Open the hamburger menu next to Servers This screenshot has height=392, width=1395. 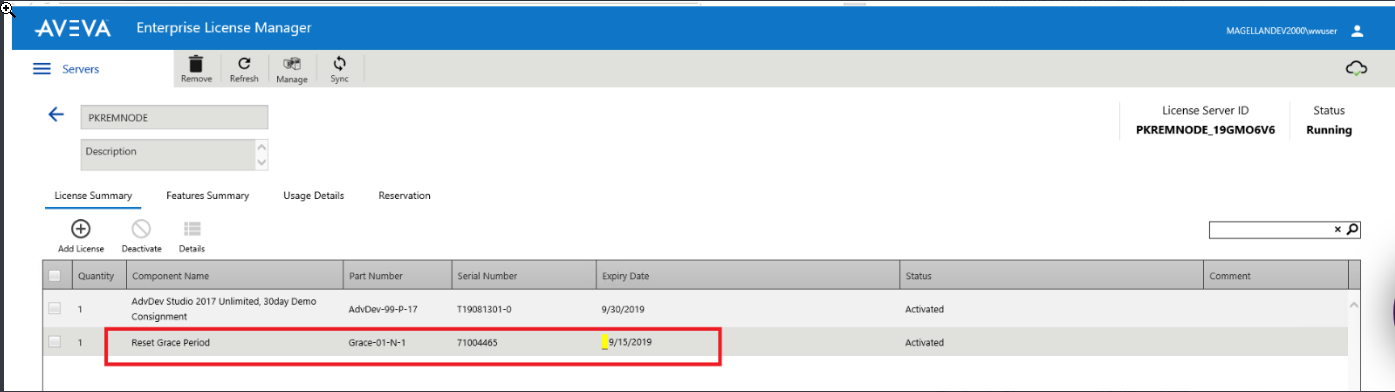pos(42,69)
